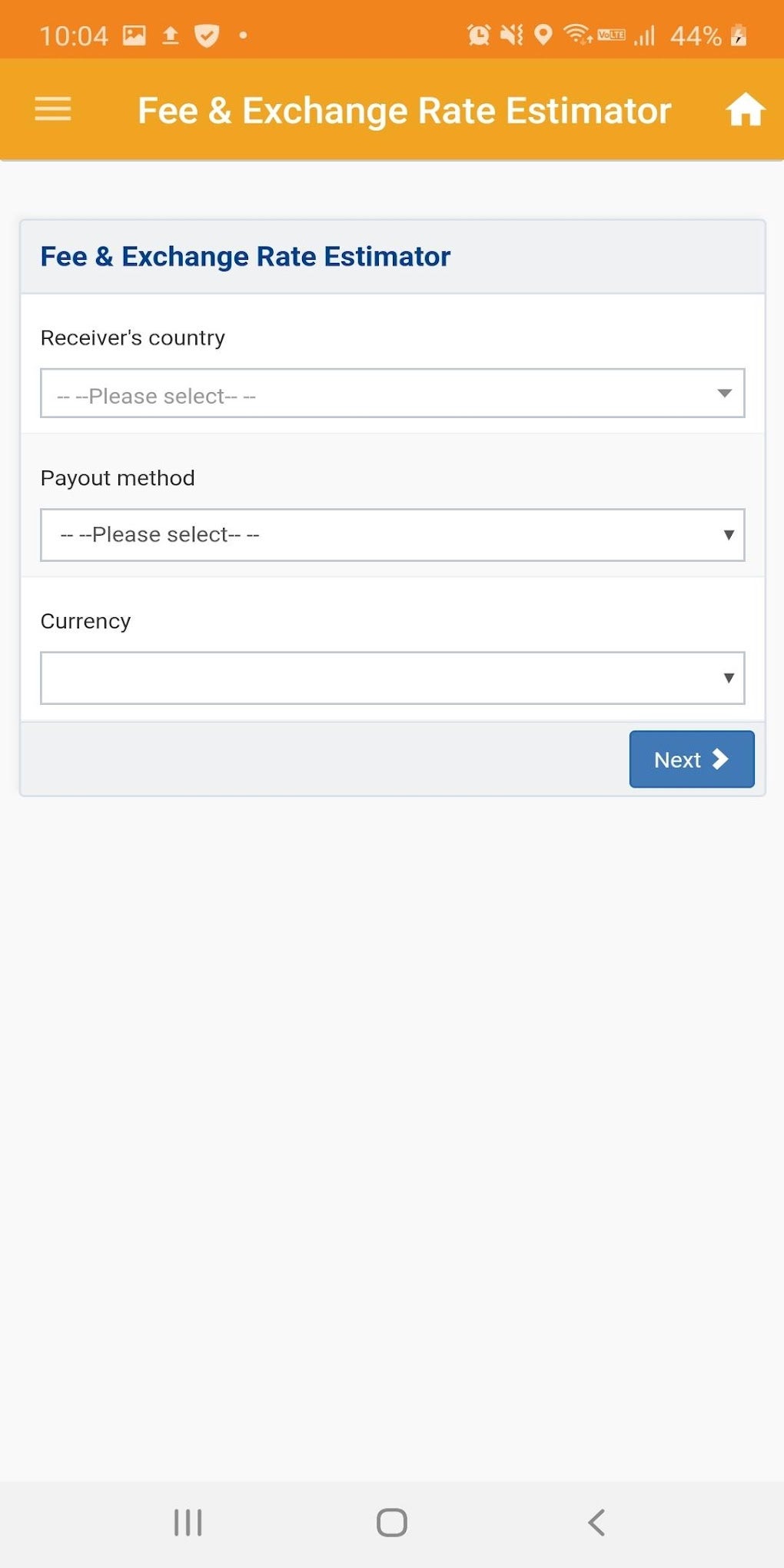Viewport: 784px width, 1568px height.
Task: Tap the alarm icon in status bar
Action: click(x=478, y=35)
